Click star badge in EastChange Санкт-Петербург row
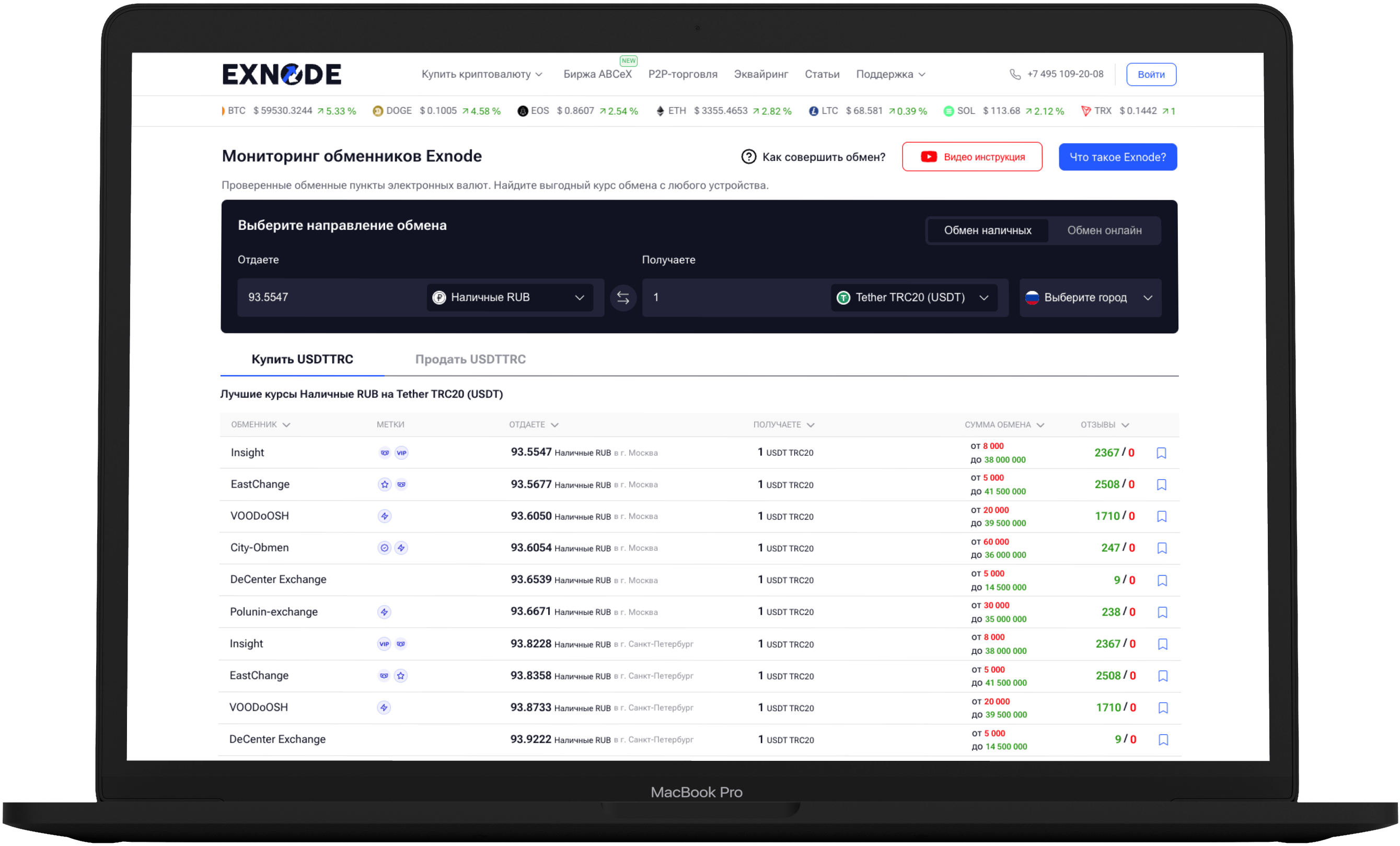 [x=401, y=676]
